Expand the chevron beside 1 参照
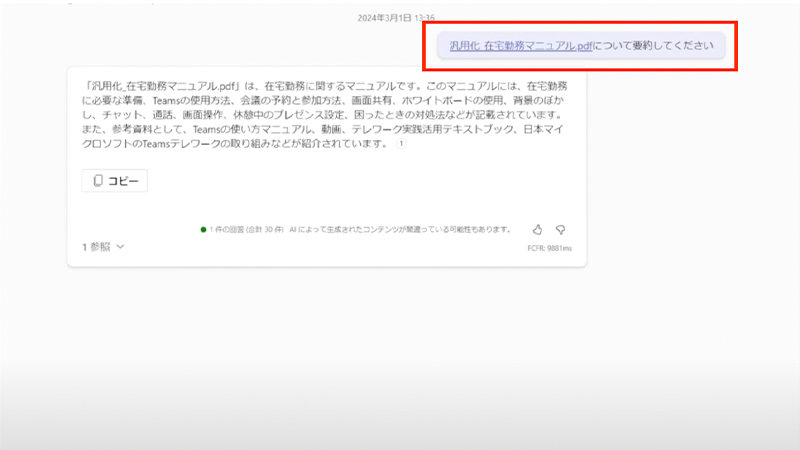Viewport: 800px width, 450px height. (x=121, y=246)
